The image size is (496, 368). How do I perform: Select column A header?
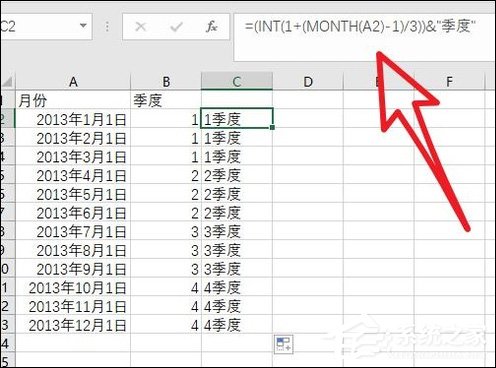[x=73, y=82]
